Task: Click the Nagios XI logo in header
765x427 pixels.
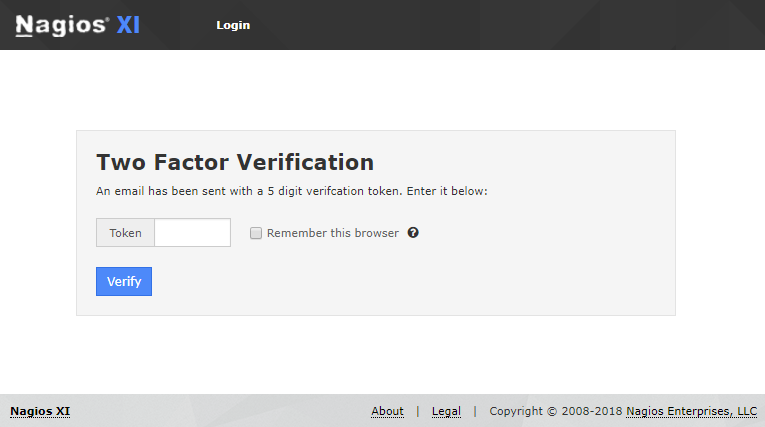Action: click(78, 25)
